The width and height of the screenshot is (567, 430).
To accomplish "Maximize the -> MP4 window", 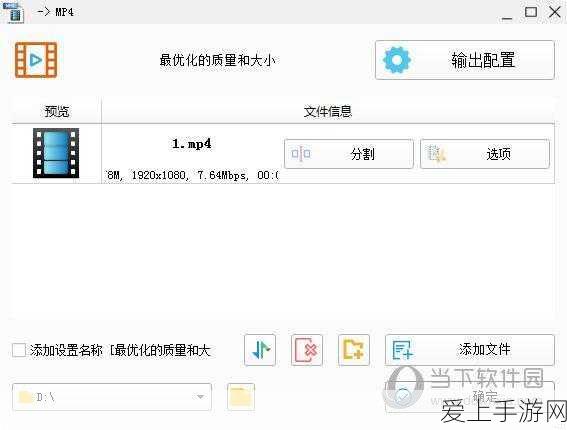I will pos(531,12).
